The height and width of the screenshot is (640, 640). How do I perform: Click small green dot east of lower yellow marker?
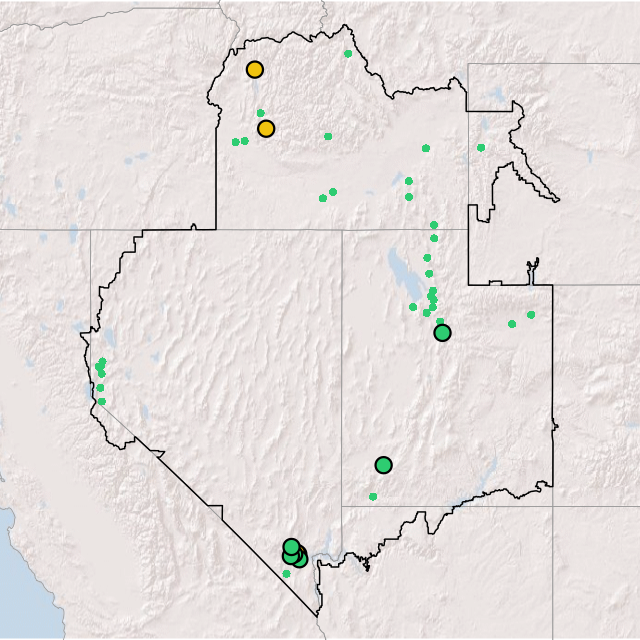[x=328, y=136]
